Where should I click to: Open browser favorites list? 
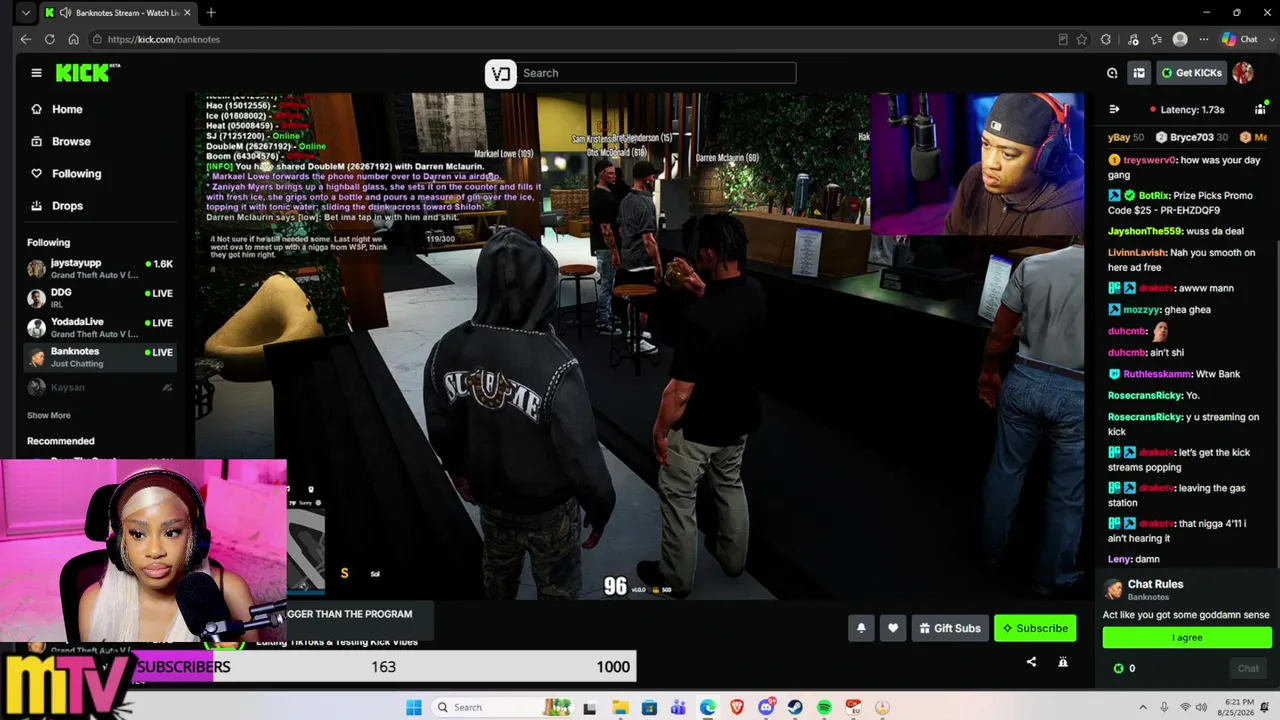[x=1157, y=39]
